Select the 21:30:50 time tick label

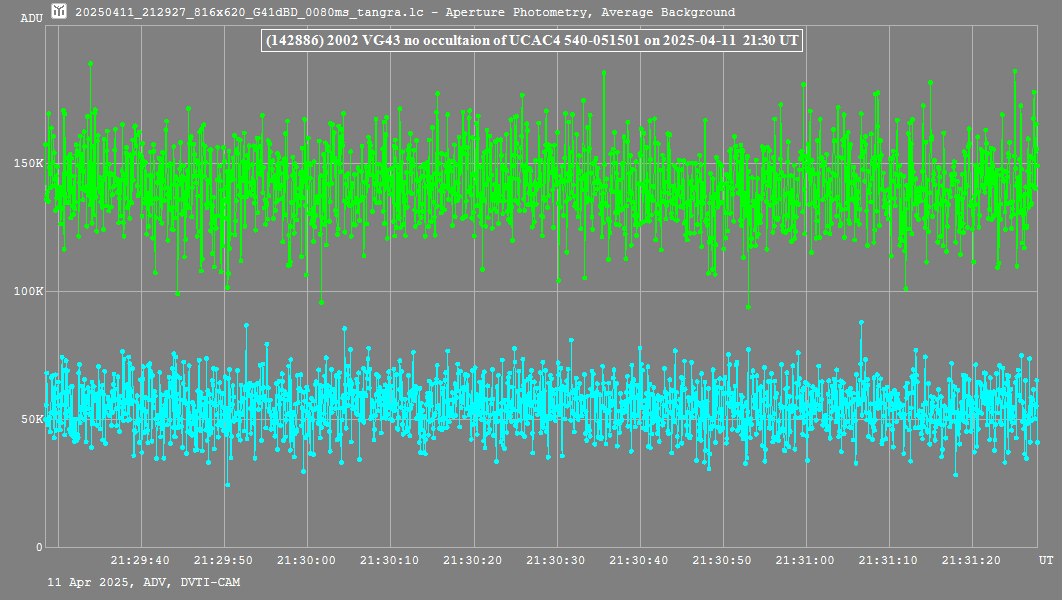pyautogui.click(x=722, y=561)
